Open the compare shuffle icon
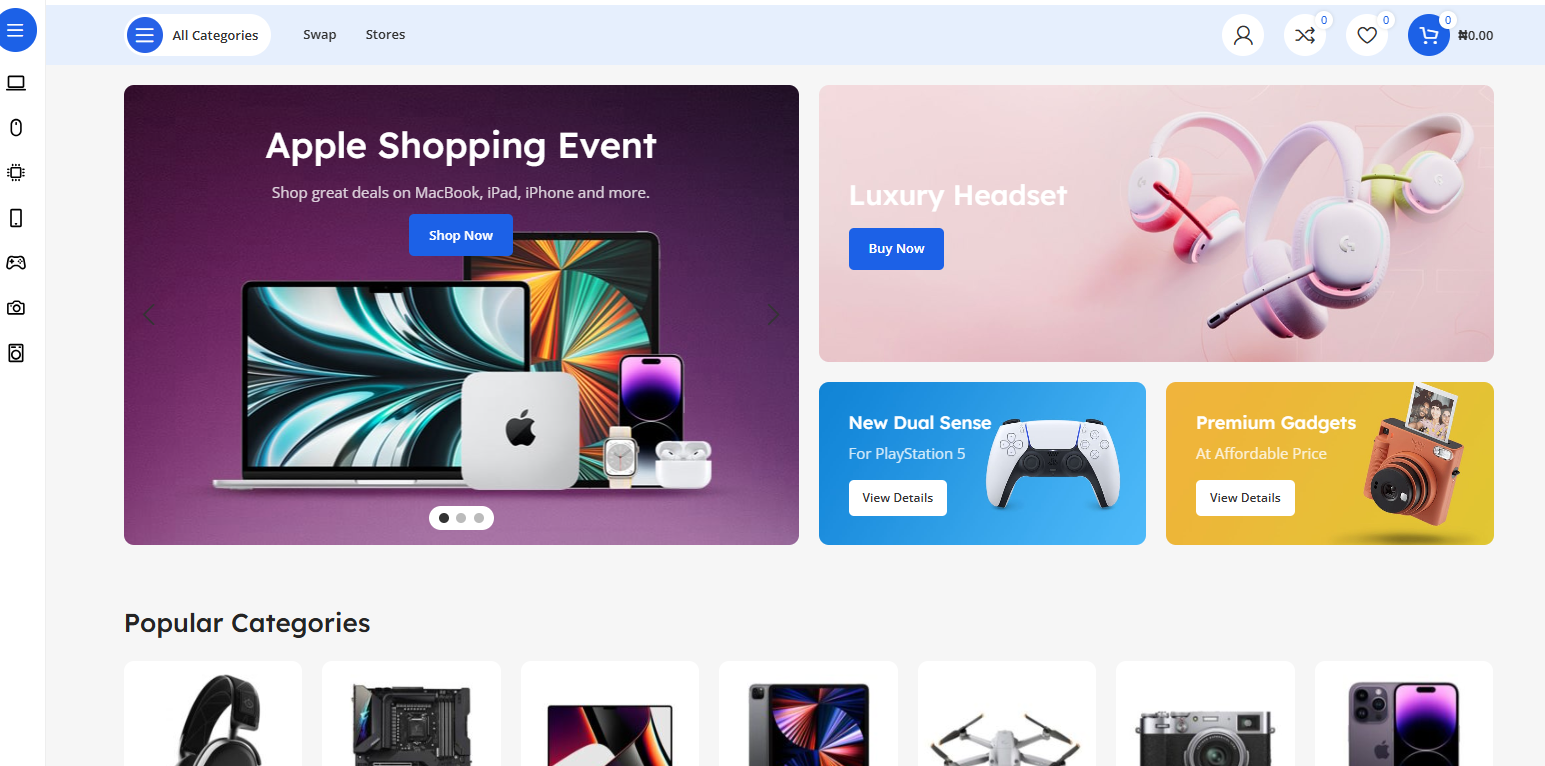Screen dimensions: 1545x766 pyautogui.click(x=1305, y=35)
